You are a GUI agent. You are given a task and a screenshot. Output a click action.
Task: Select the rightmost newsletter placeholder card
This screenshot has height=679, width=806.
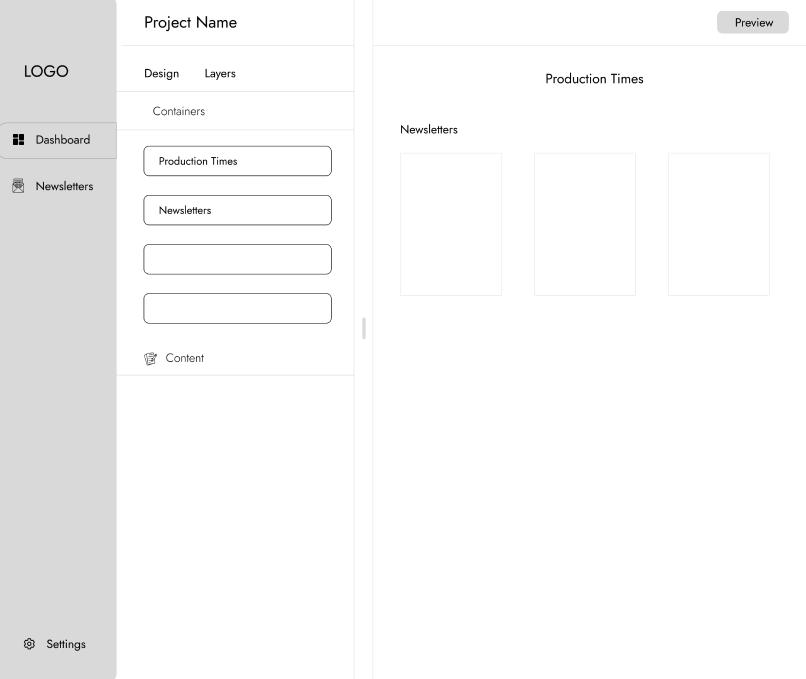click(718, 224)
